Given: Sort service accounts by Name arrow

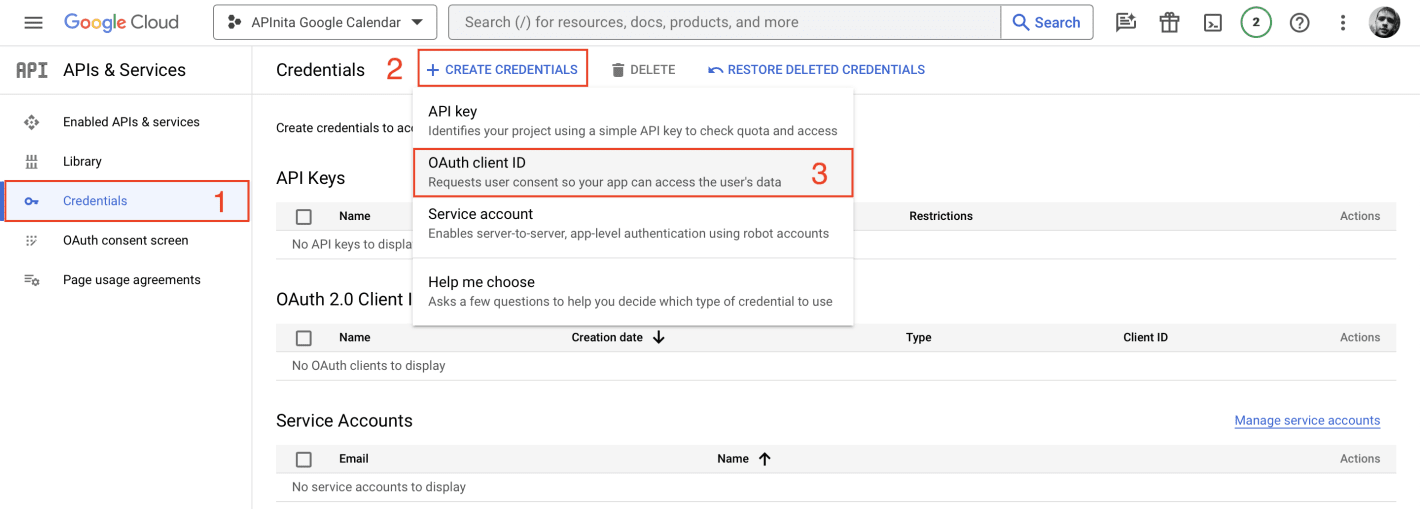Looking at the screenshot, I should tap(765, 459).
